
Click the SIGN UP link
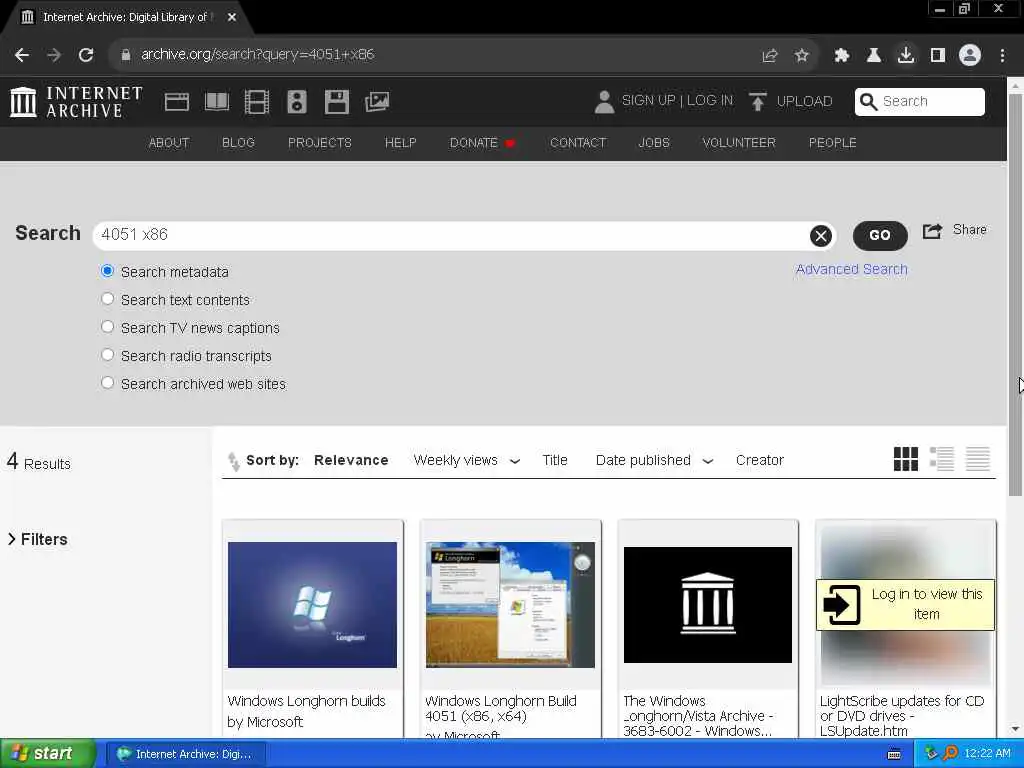pyautogui.click(x=648, y=101)
